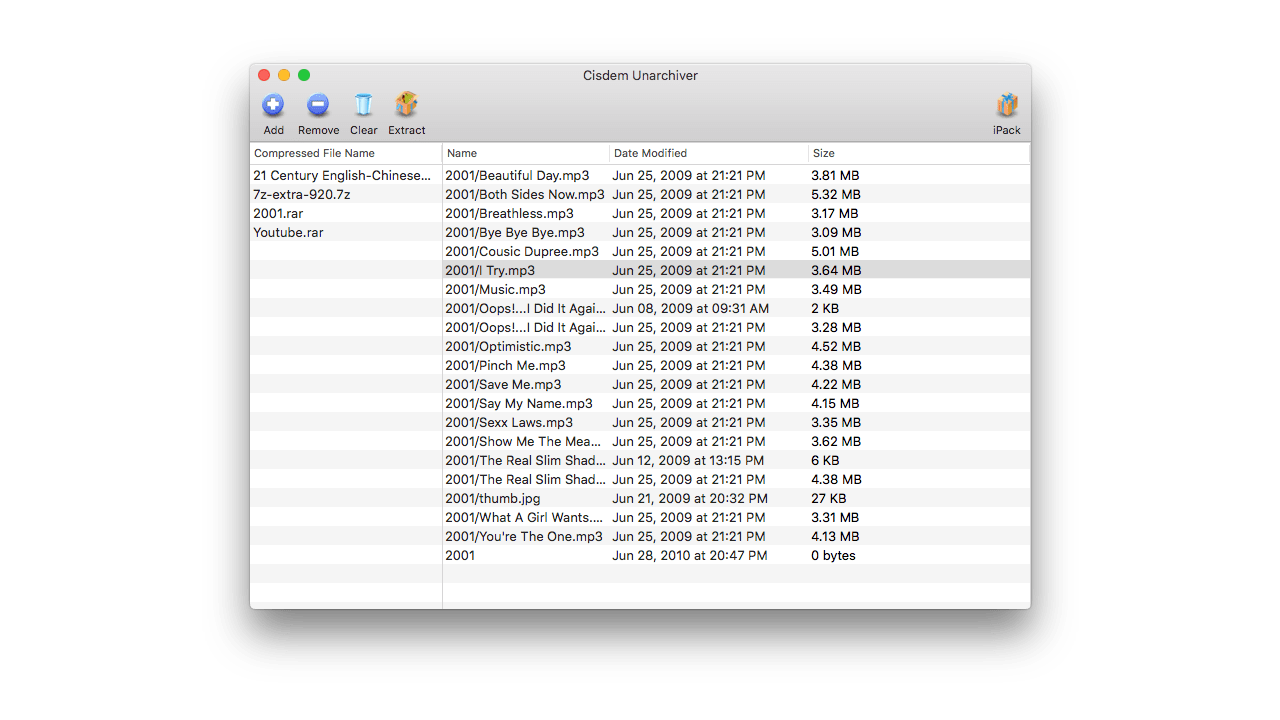The height and width of the screenshot is (720, 1280).
Task: Select 2001/Bye Bye Bye.mp3 file
Action: click(x=736, y=232)
